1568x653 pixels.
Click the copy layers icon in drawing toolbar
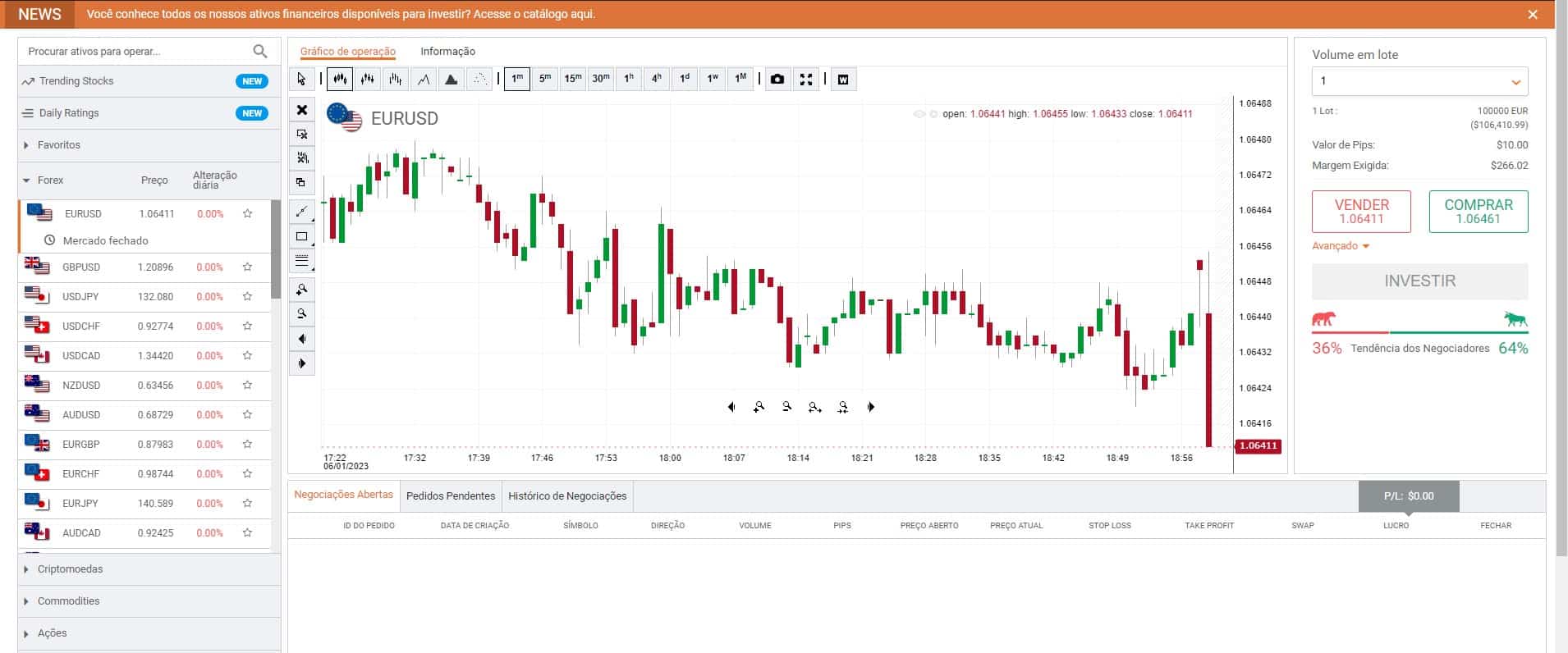pos(301,182)
